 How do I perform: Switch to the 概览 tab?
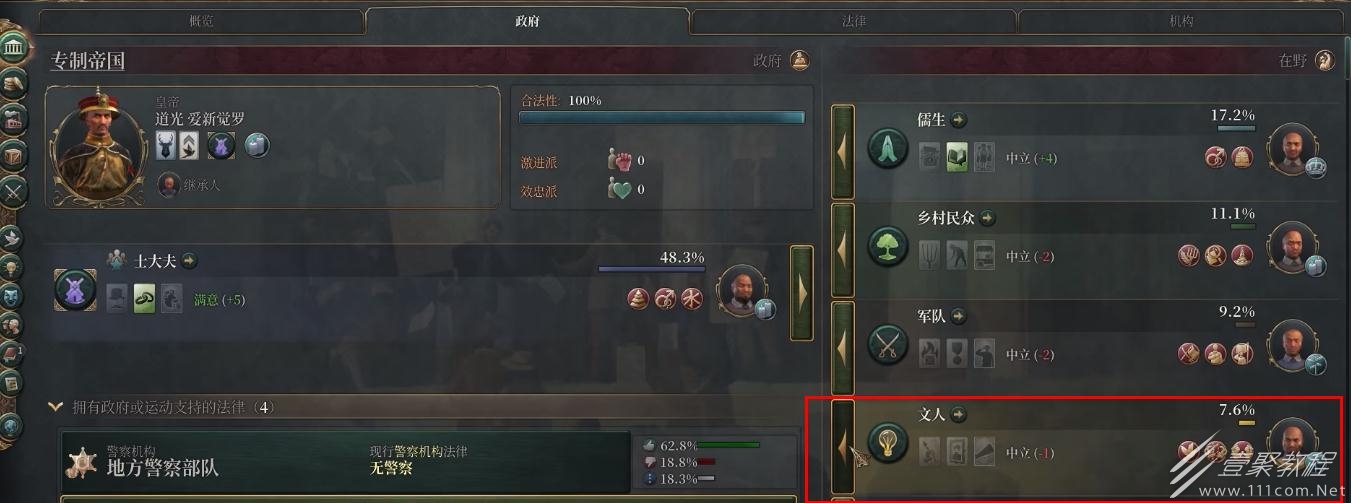pyautogui.click(x=201, y=21)
